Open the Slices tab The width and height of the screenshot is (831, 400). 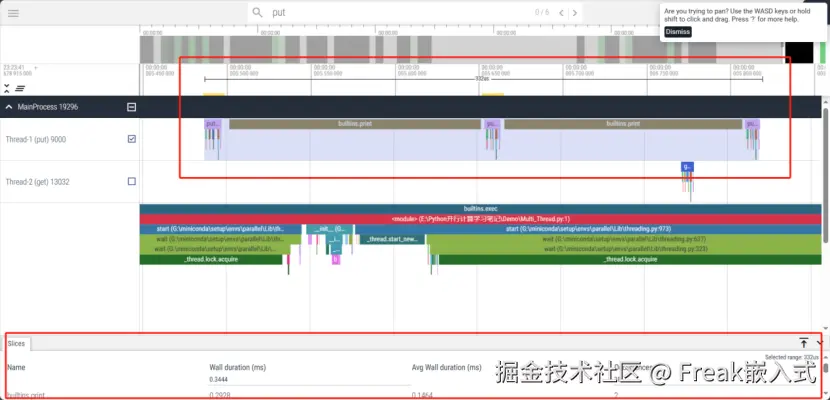coord(16,343)
